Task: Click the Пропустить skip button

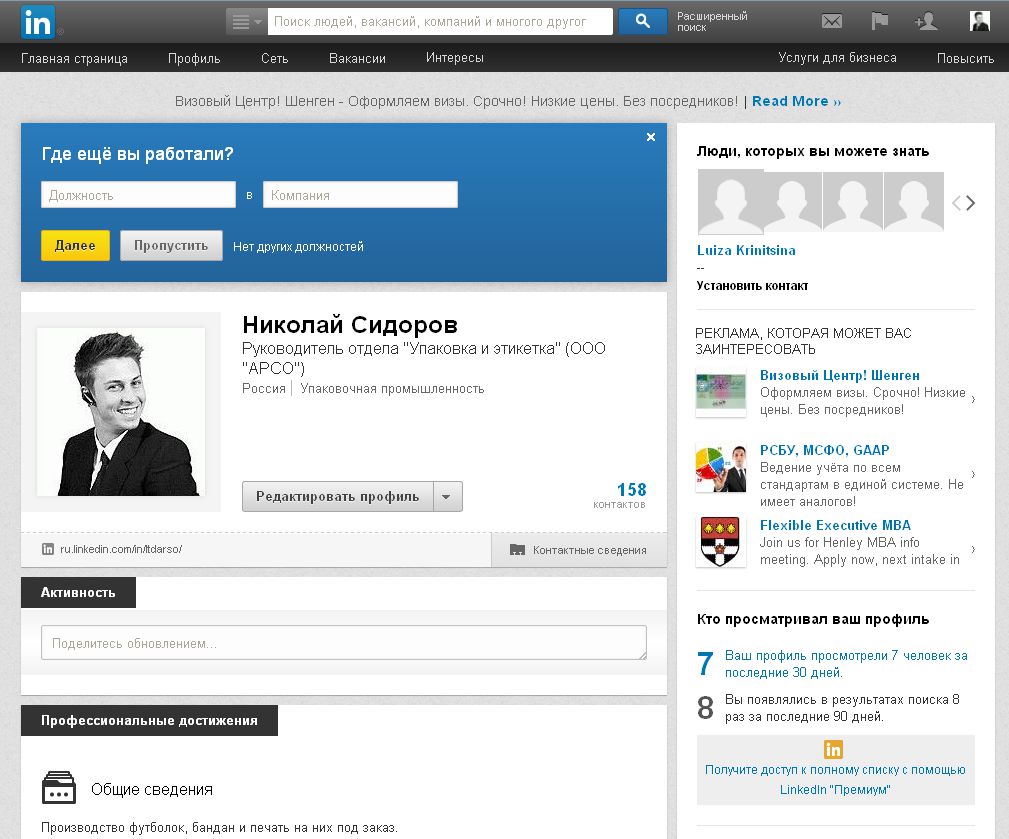Action: (171, 246)
